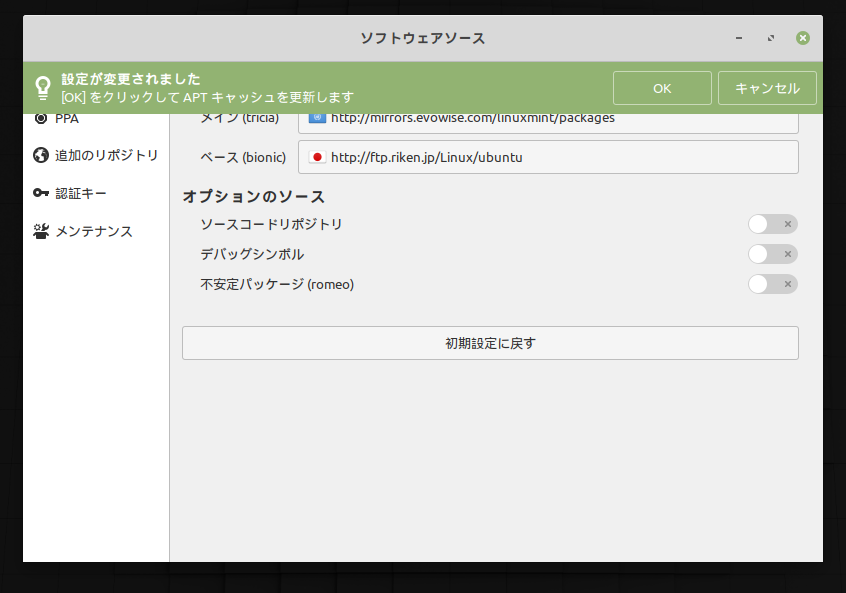Click the blue flag icon in main mirror
This screenshot has height=593, width=846.
317,118
